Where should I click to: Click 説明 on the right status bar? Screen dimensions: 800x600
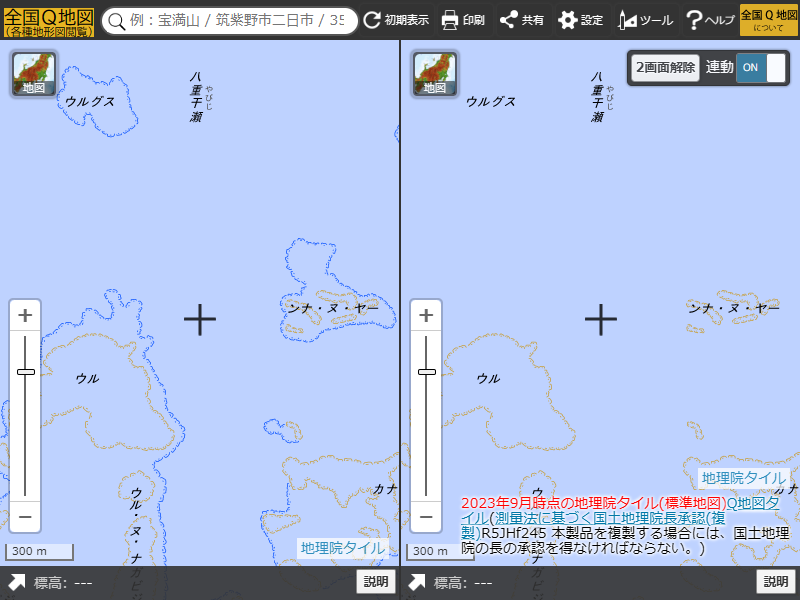(777, 580)
